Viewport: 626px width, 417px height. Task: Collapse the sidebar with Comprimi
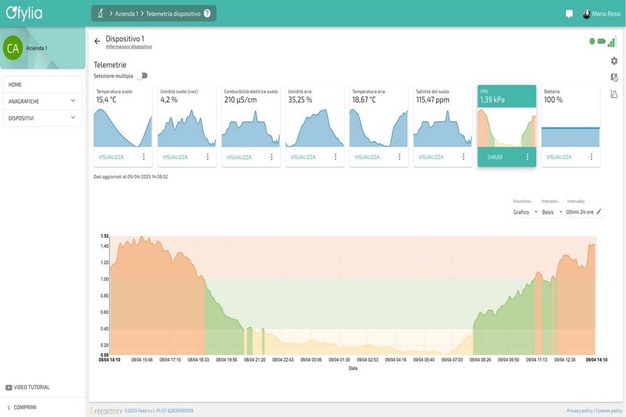21,407
